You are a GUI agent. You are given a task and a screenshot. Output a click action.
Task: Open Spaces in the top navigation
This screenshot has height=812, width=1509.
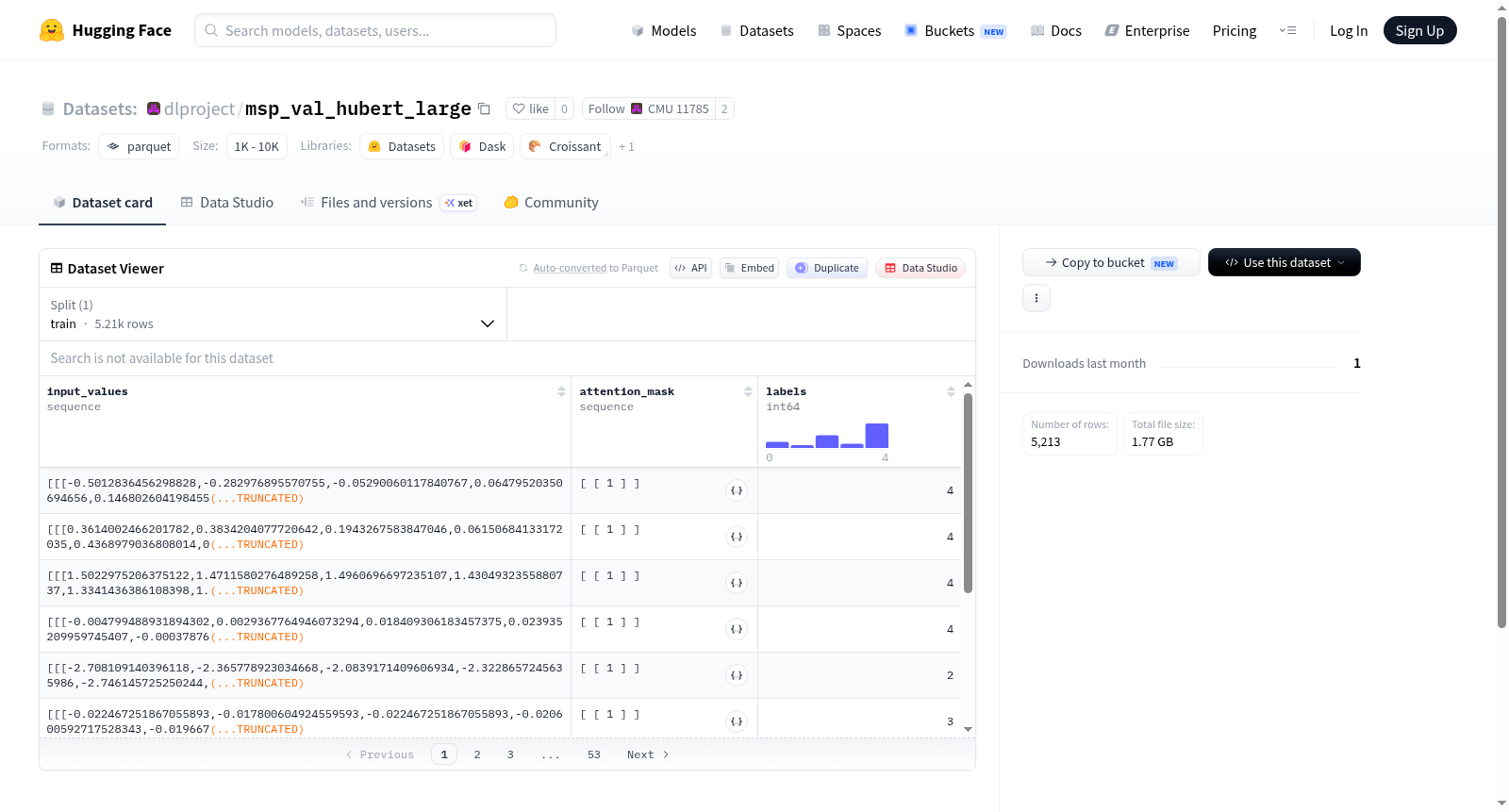point(849,30)
